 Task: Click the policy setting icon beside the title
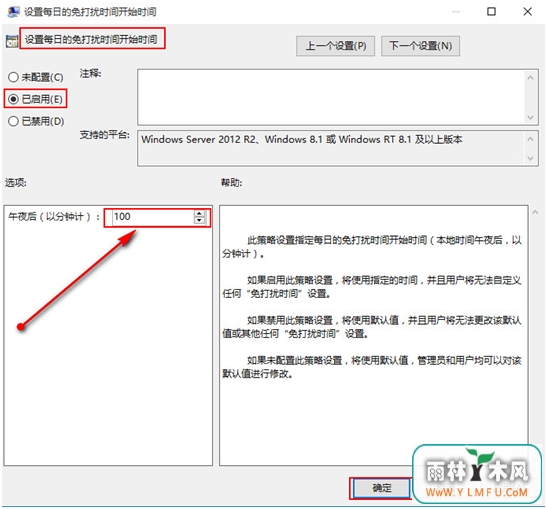12,41
